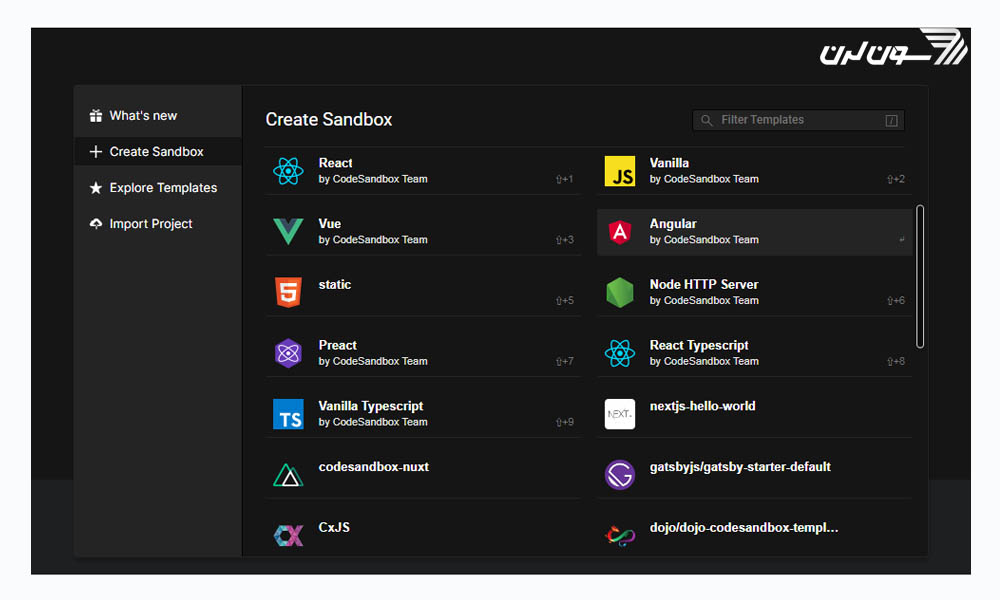The image size is (1000, 600).
Task: Select the codesandbox-nuxt triangle icon
Action: [x=288, y=475]
